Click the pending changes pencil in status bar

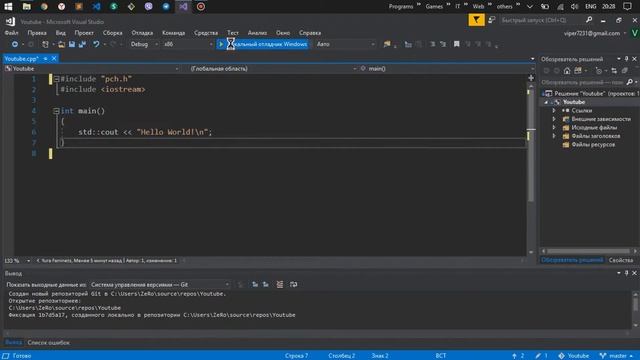click(541, 356)
